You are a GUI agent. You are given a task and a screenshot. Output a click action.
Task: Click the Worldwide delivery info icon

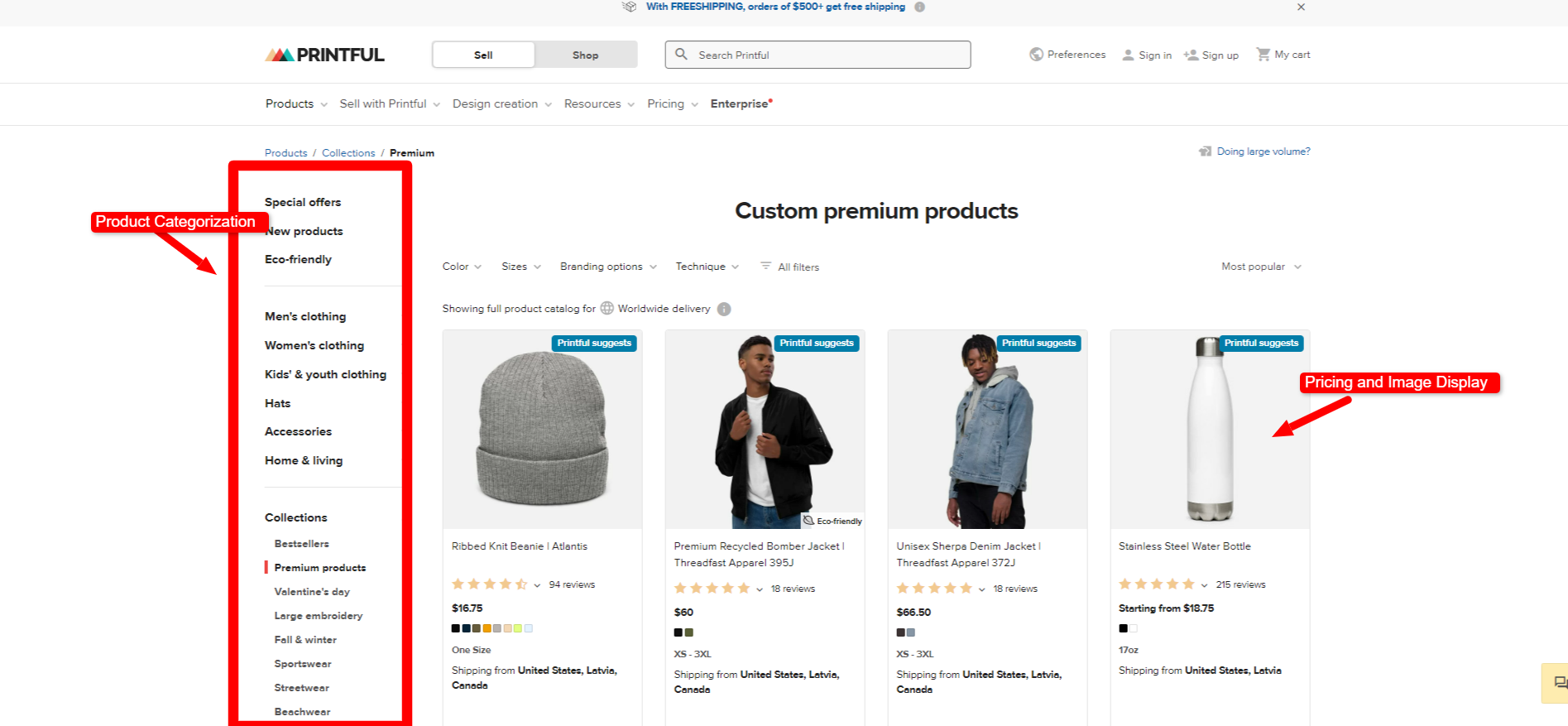(x=724, y=310)
